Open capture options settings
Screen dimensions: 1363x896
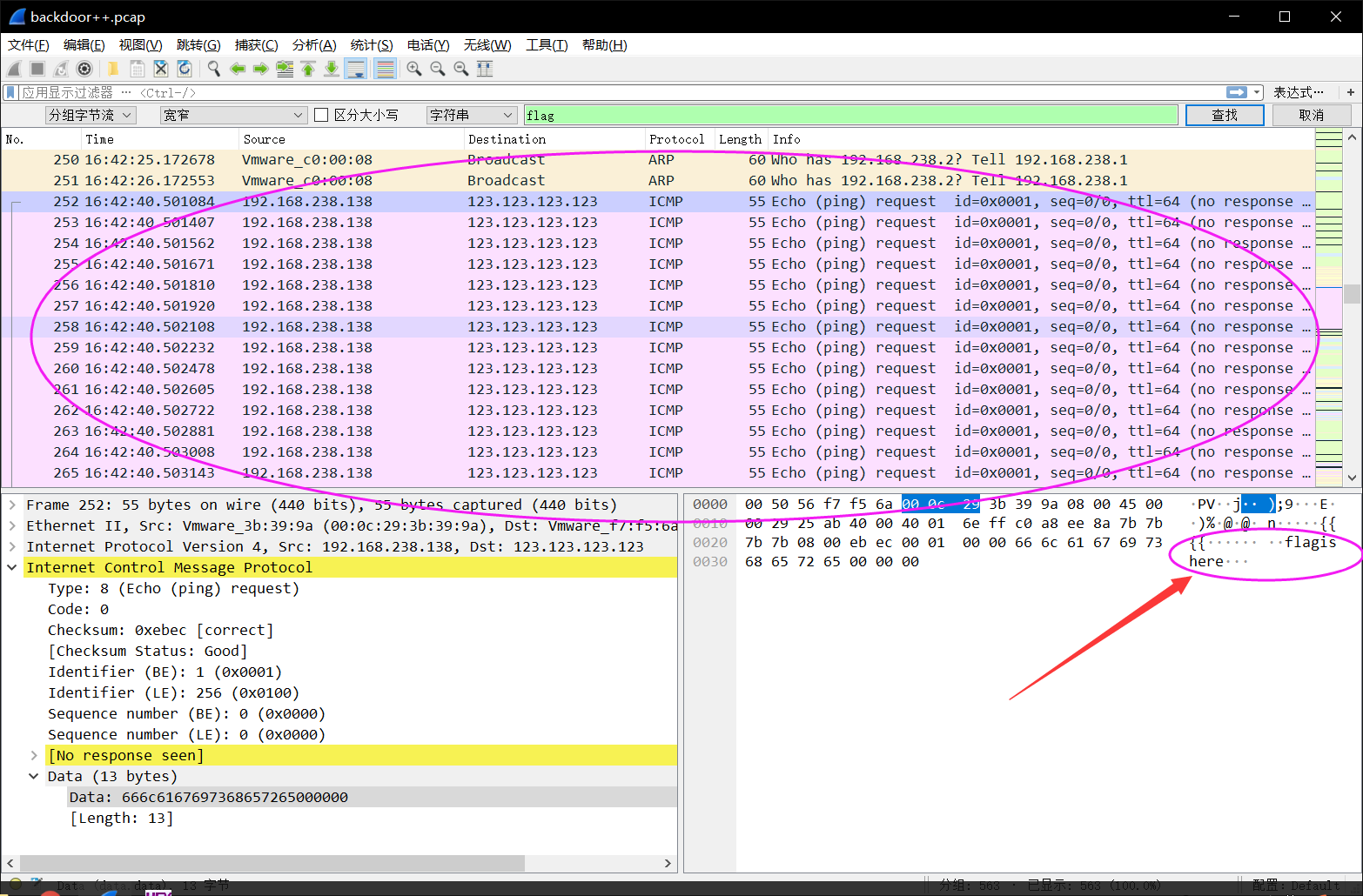tap(84, 69)
